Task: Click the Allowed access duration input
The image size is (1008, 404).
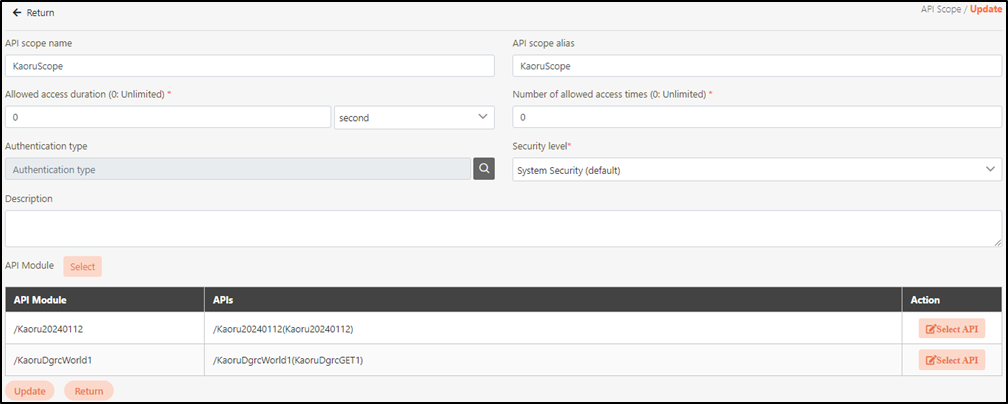Action: [168, 117]
